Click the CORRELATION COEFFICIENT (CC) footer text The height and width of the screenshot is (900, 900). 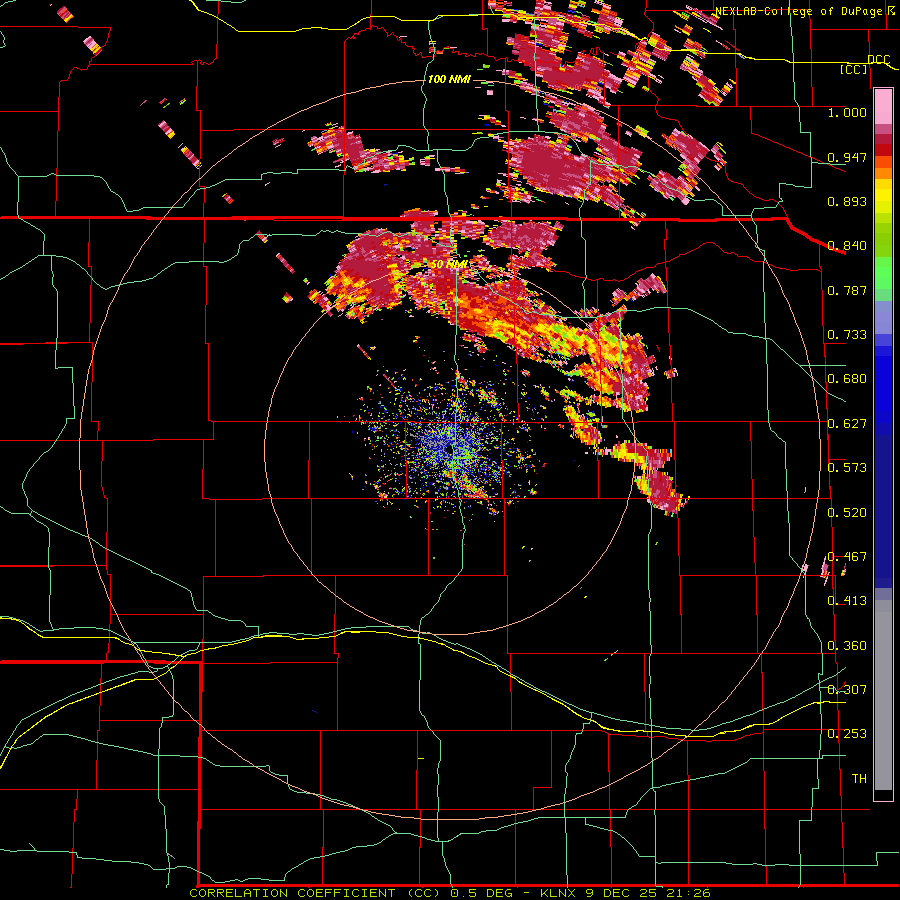pos(315,893)
